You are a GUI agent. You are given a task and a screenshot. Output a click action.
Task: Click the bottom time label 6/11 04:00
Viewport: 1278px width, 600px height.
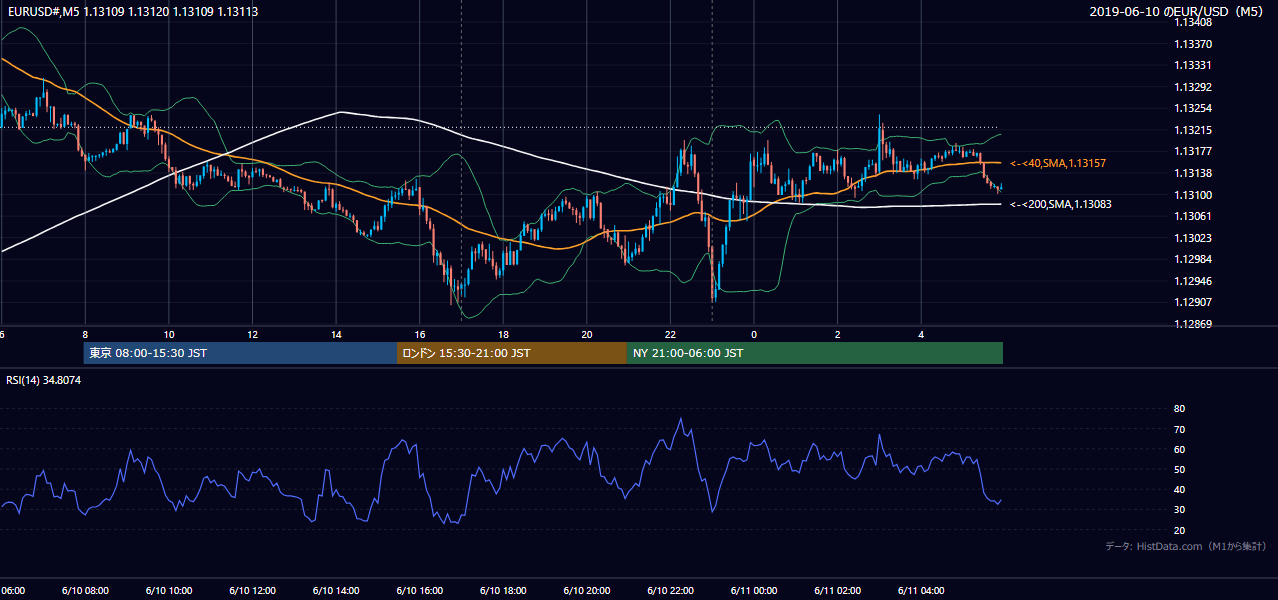point(921,591)
